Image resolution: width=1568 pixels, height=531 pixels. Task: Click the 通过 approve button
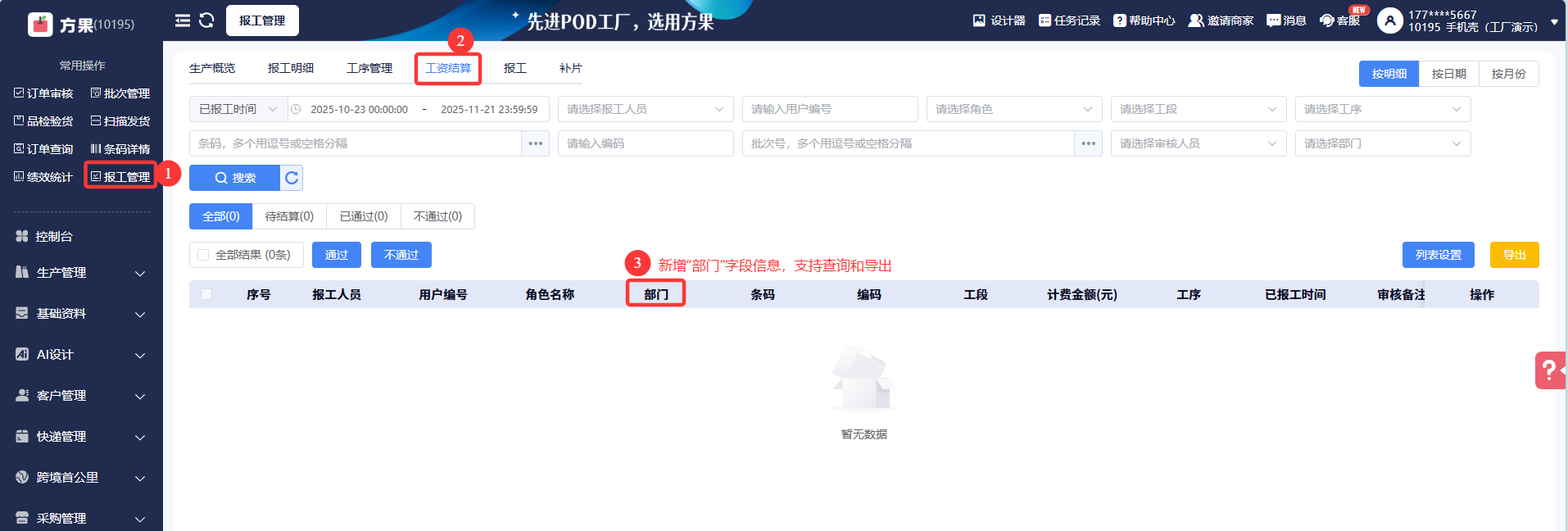click(x=337, y=255)
